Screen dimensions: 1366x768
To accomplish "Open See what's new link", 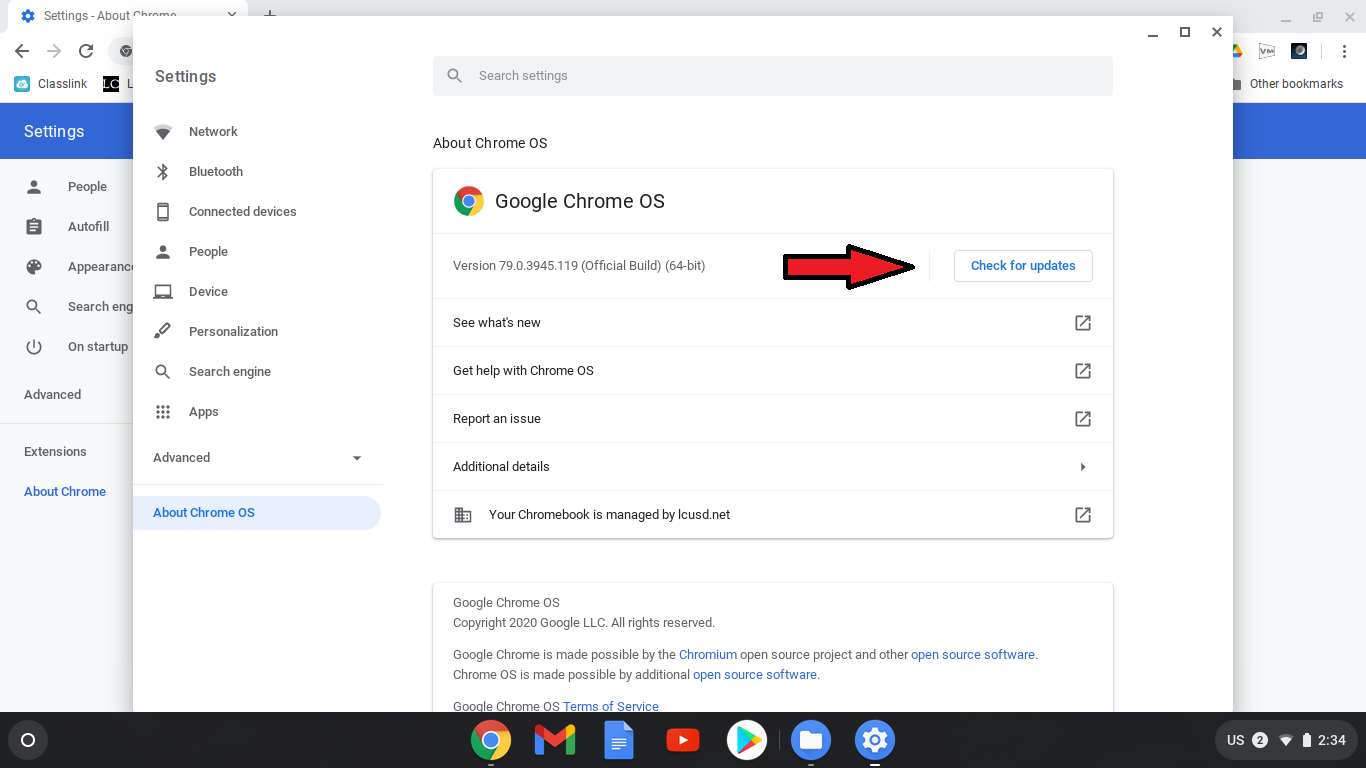I will click(773, 323).
